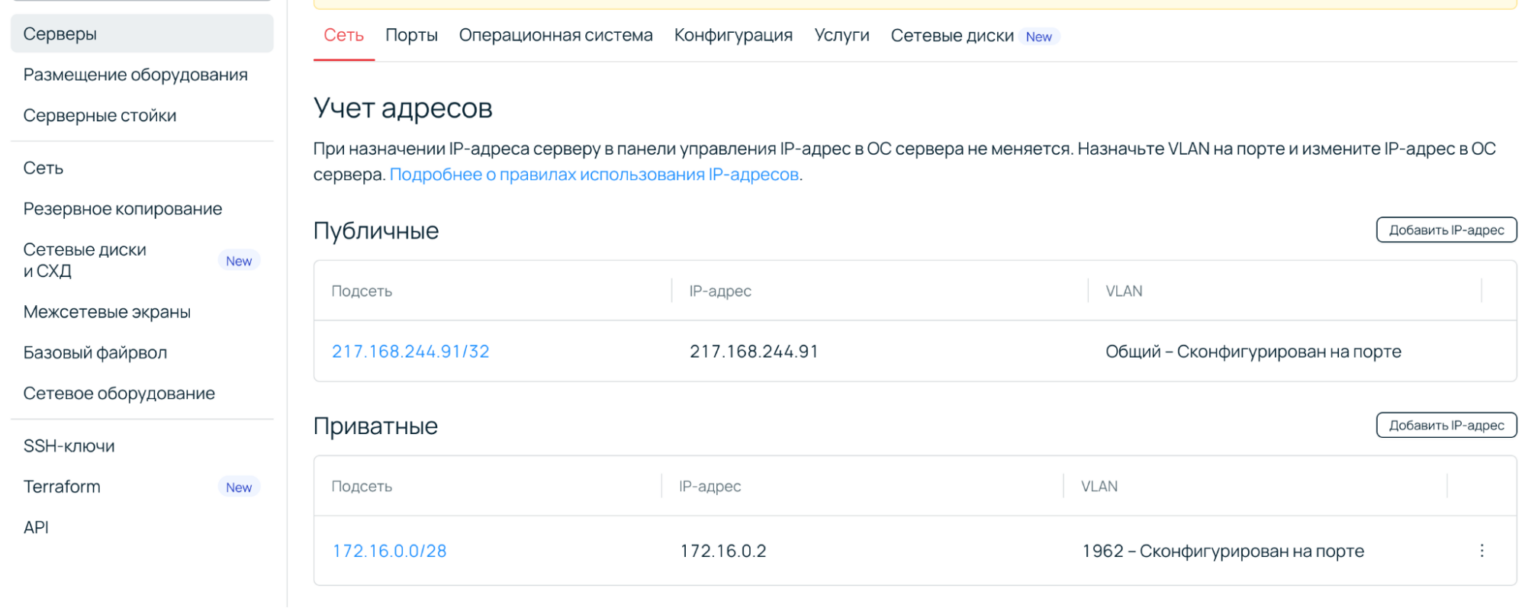Switch to the Конфигурация tab

coord(733,34)
